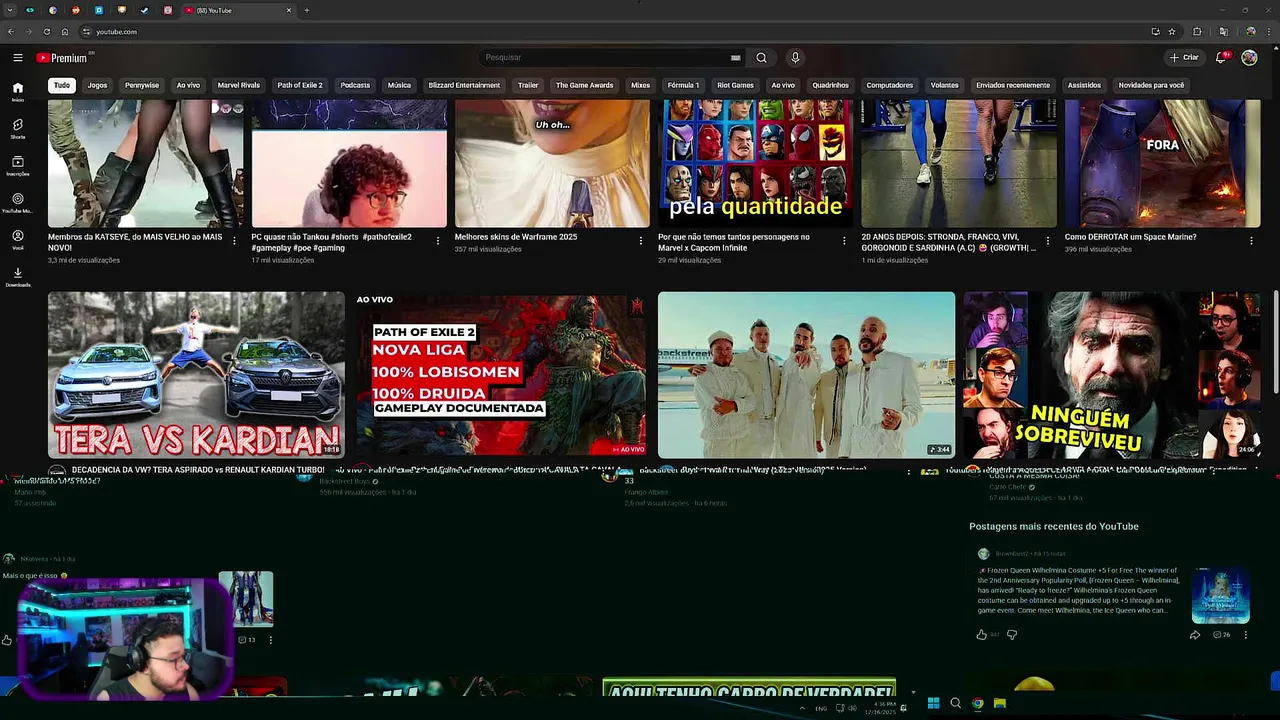Viewport: 1280px width, 720px height.
Task: Open options for 20 ANOS DEPOIS video
Action: pyautogui.click(x=1048, y=241)
